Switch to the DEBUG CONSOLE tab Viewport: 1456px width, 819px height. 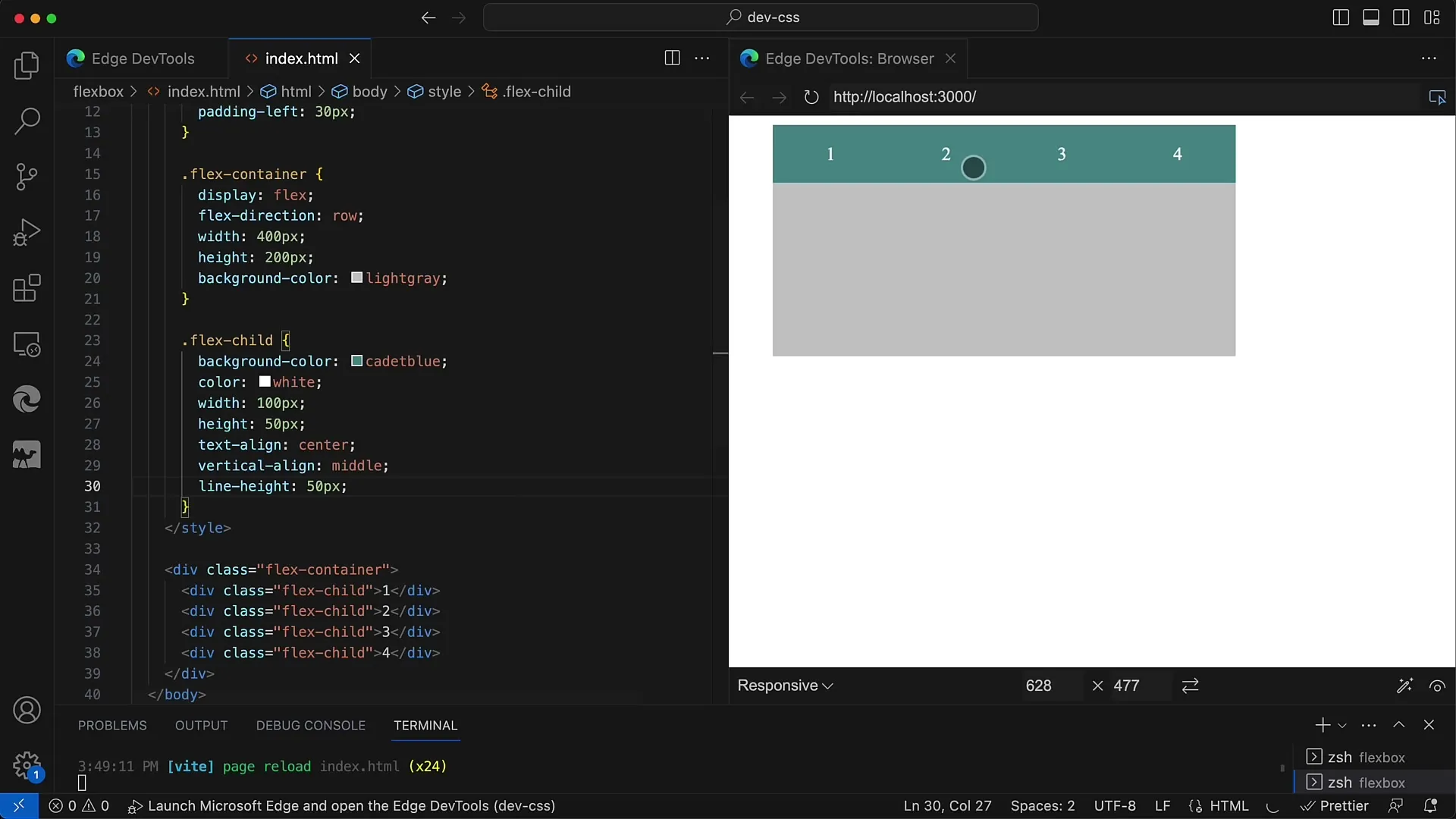pos(311,726)
